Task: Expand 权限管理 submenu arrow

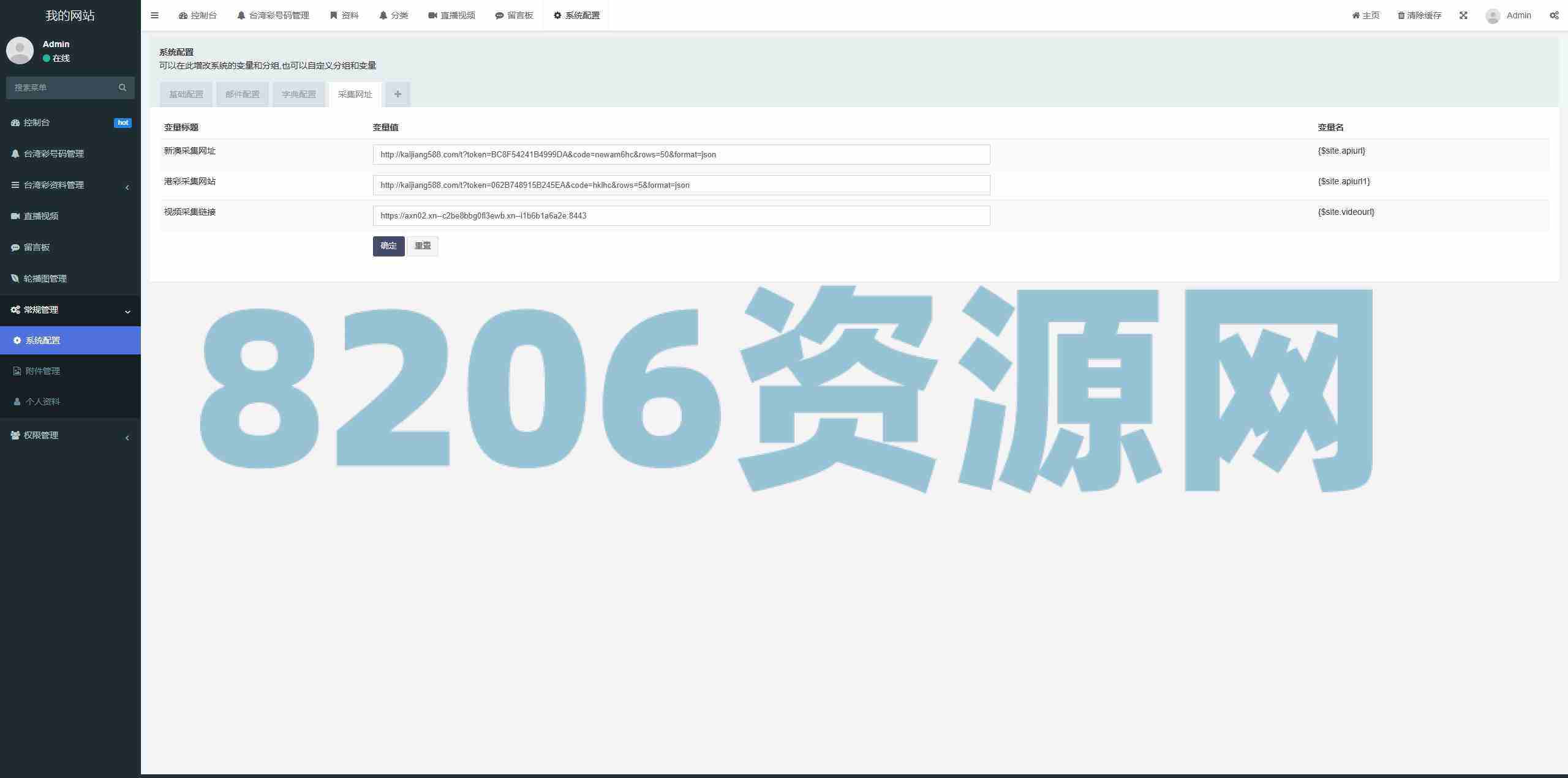Action: (127, 438)
